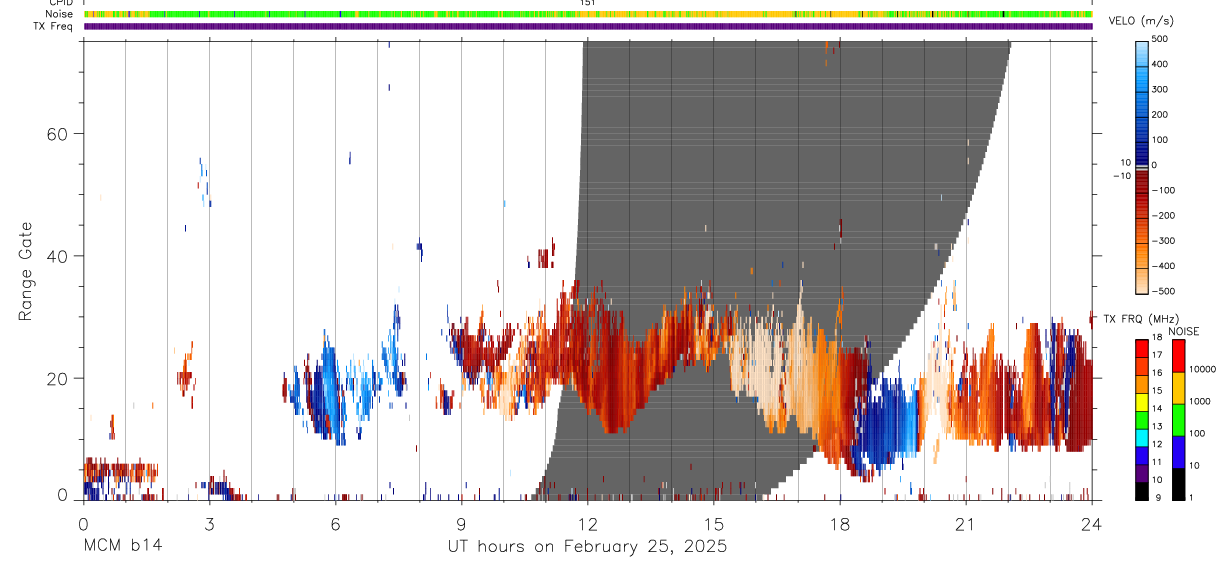Click the '1000' label on the NOISE scale
Image resolution: width=1228 pixels, height=567 pixels.
1200,401
